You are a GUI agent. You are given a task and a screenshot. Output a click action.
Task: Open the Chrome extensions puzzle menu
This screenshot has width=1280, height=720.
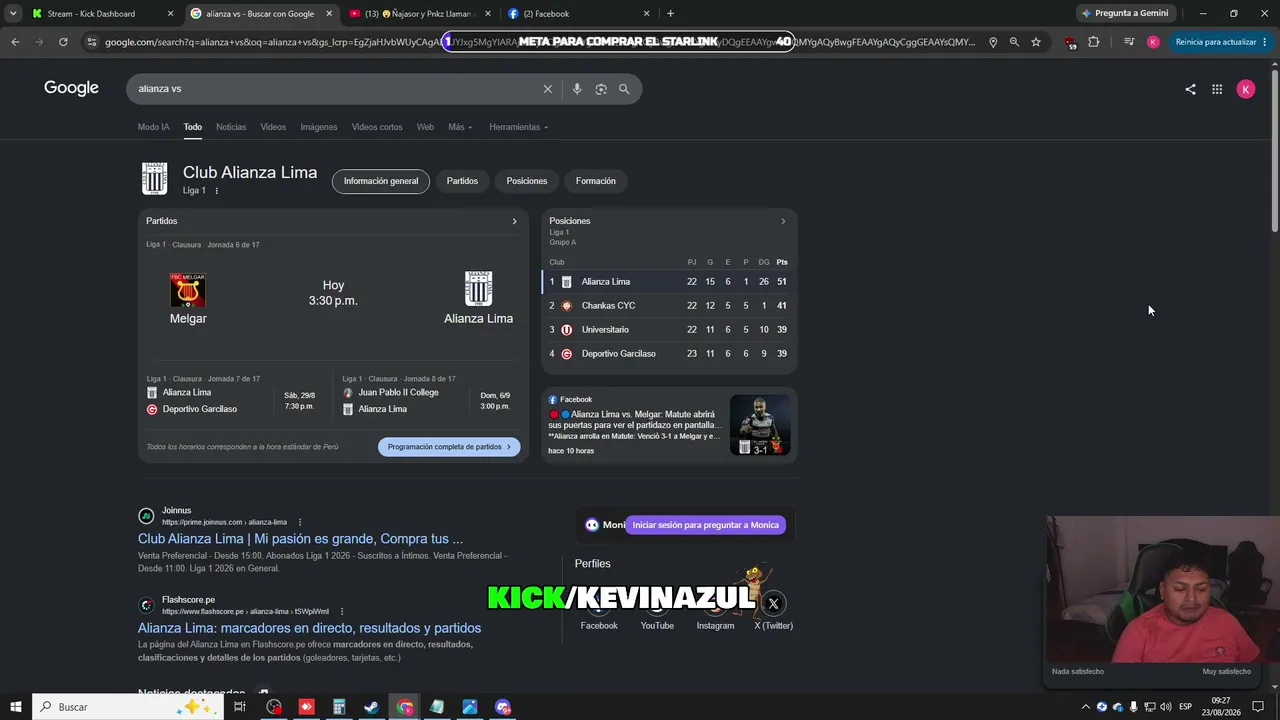[1093, 42]
